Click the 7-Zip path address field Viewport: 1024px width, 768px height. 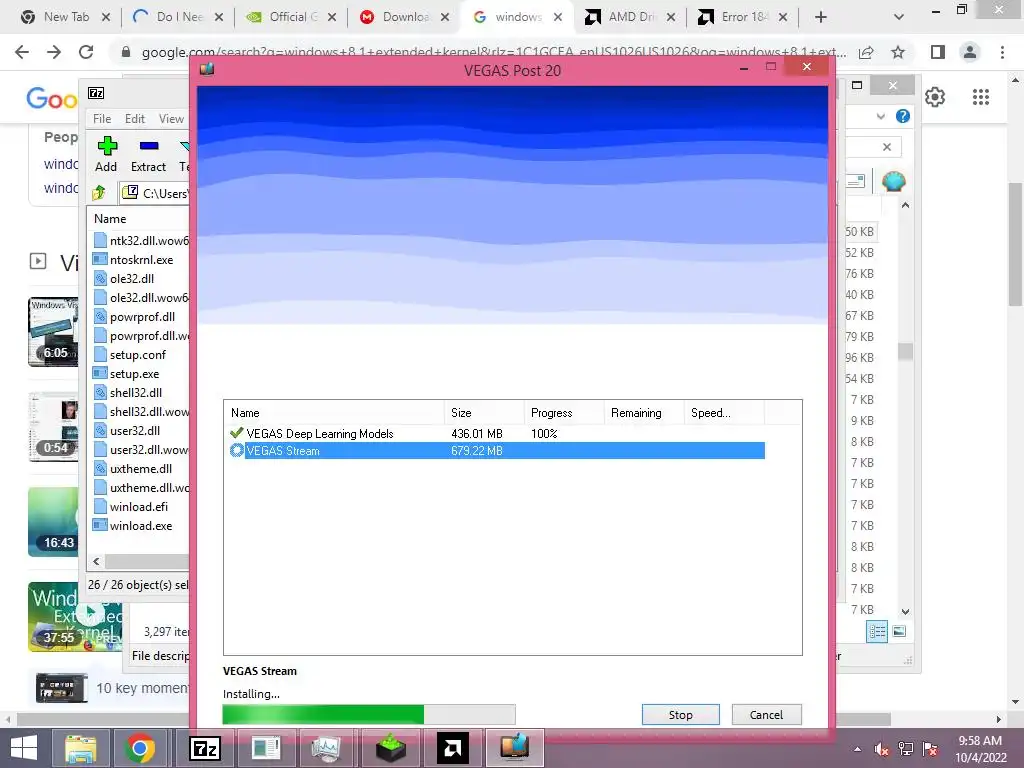point(155,193)
